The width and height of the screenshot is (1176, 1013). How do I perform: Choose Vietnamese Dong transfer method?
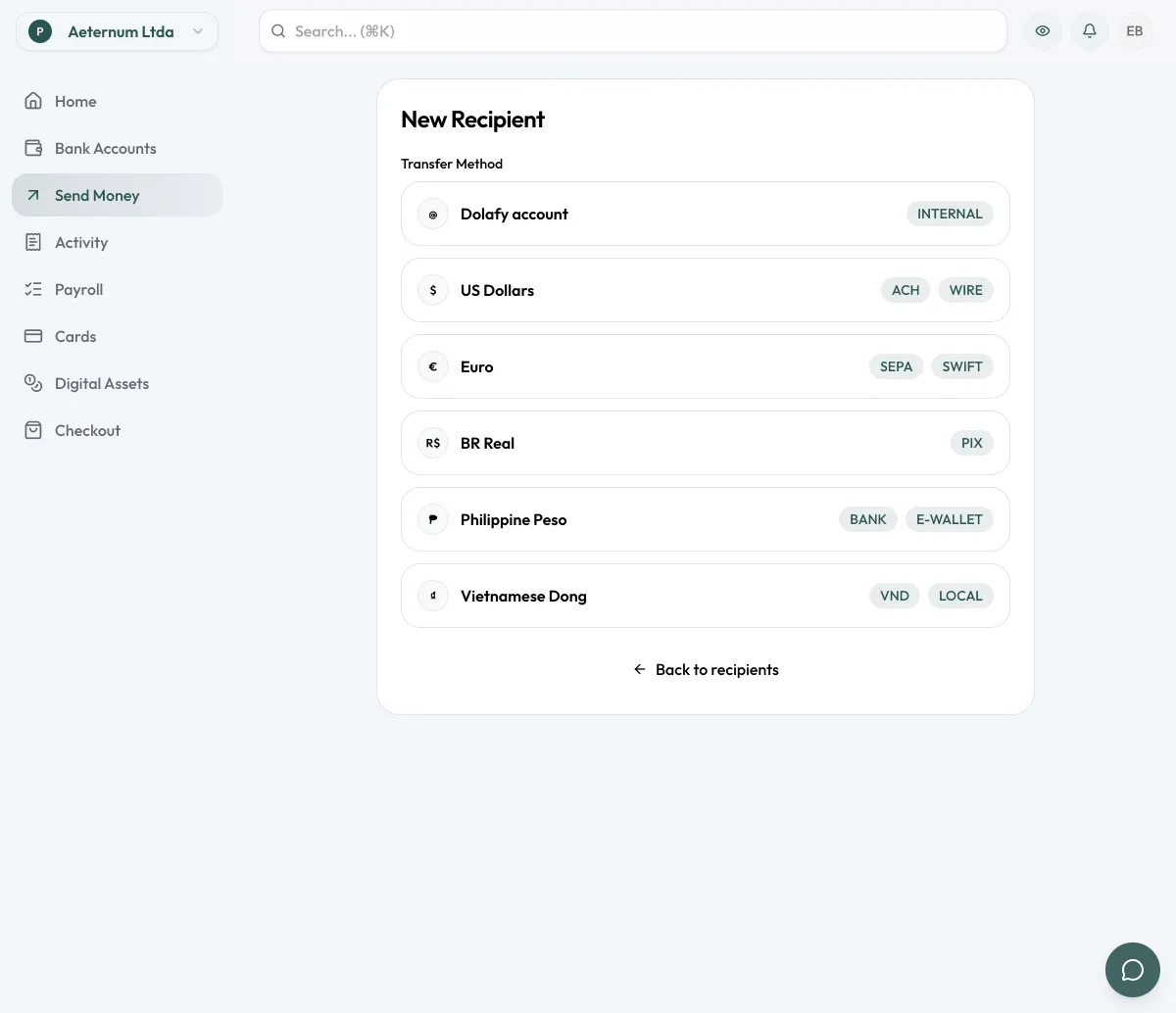coord(706,596)
